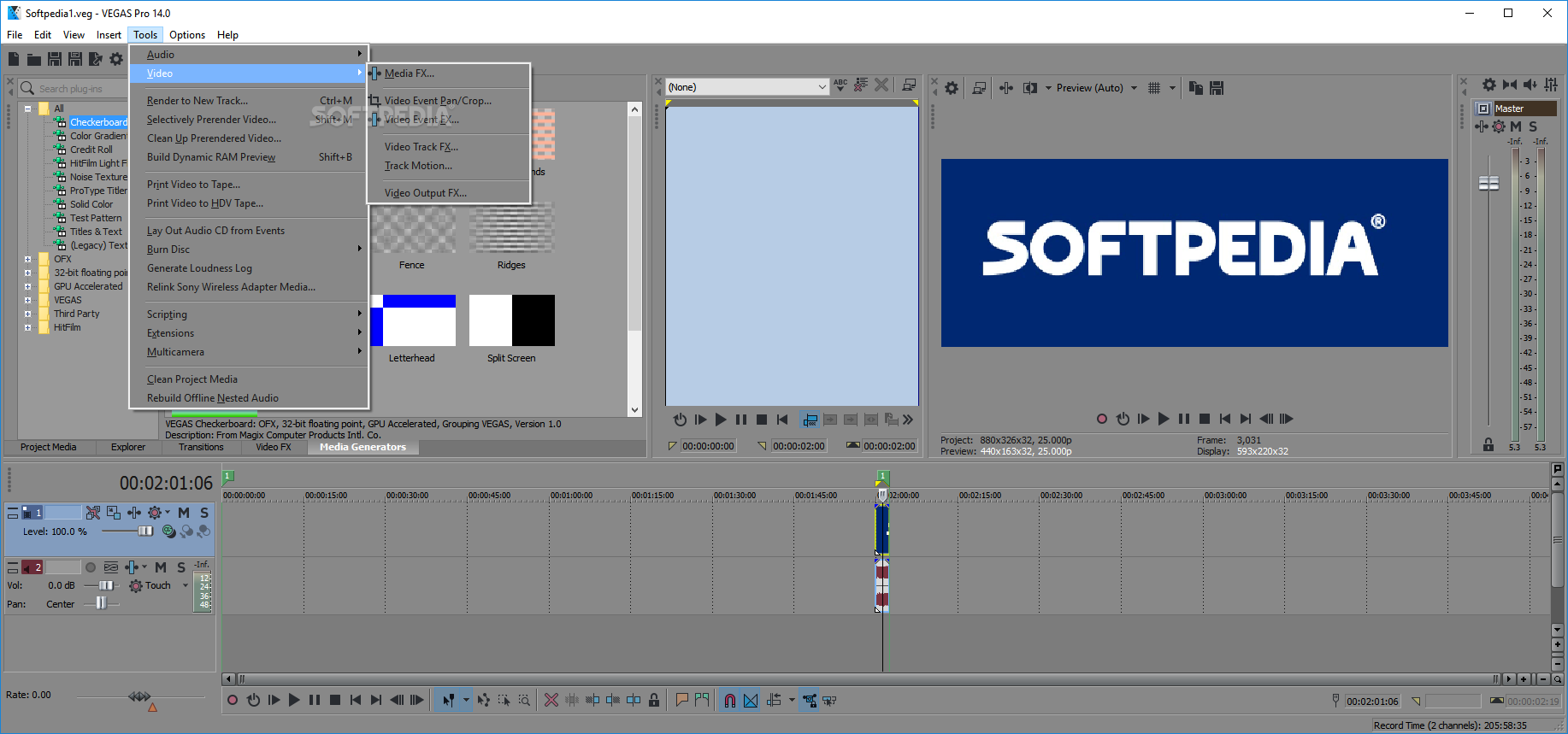Copy preview snapshot to clipboard
Screen dimensions: 1568x734
(1196, 87)
